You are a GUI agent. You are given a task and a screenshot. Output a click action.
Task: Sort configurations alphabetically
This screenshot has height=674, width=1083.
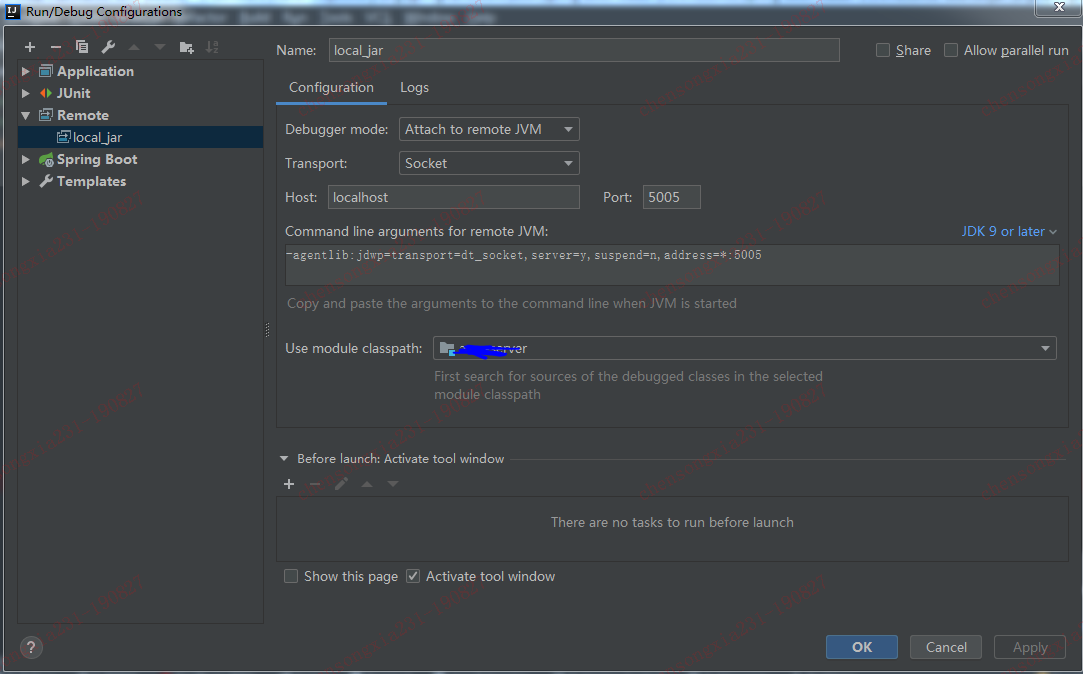(x=212, y=47)
